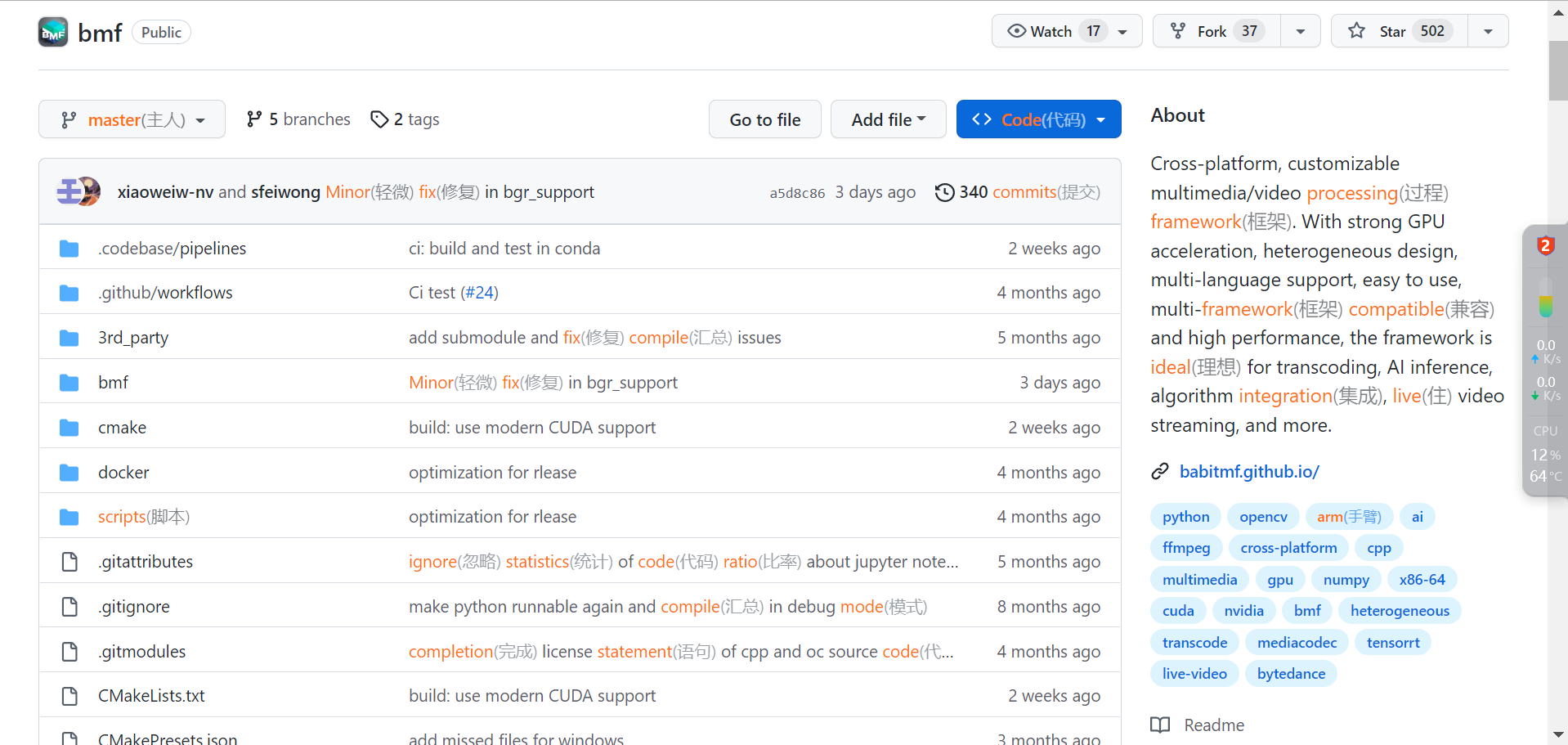Click the bmf repository logo avatar

(53, 32)
